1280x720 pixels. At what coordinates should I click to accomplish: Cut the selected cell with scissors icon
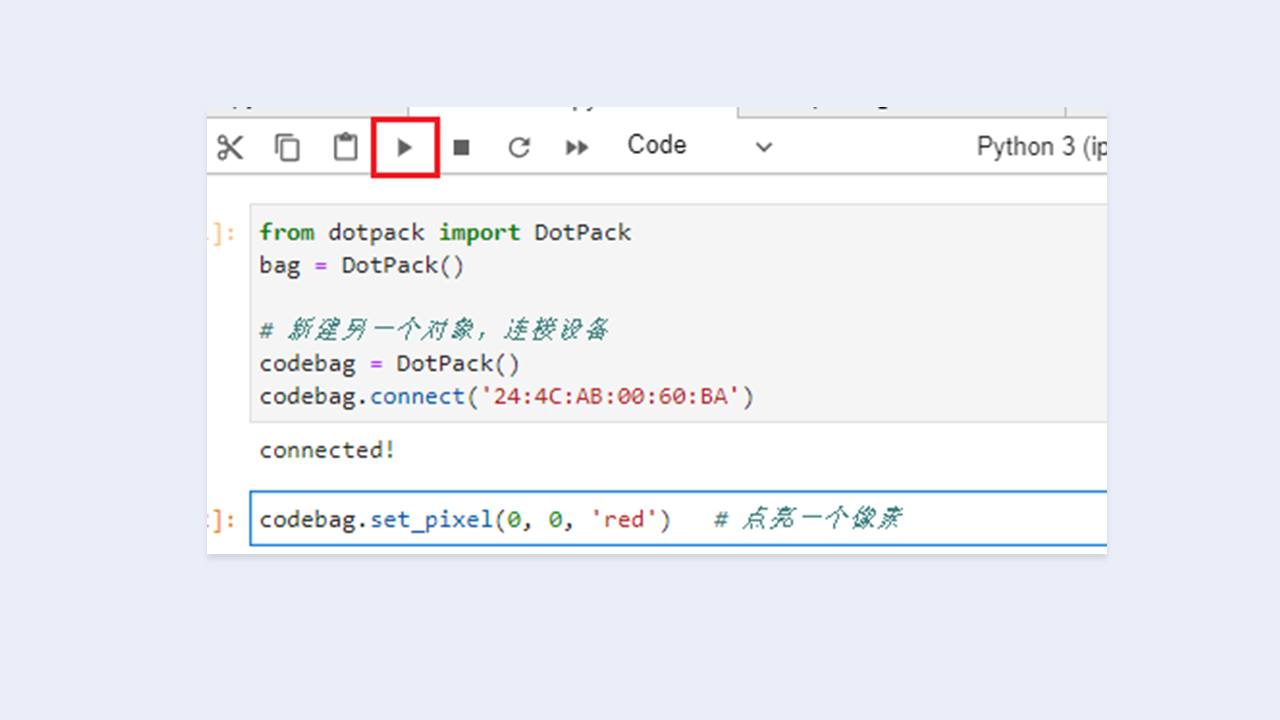pyautogui.click(x=230, y=148)
